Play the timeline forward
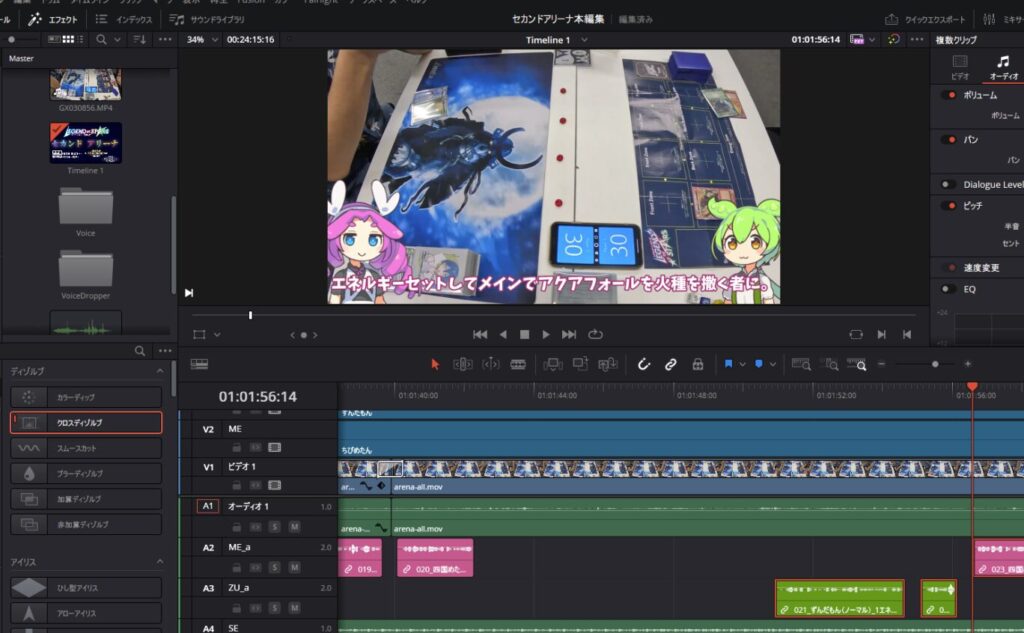This screenshot has height=633, width=1024. click(546, 334)
